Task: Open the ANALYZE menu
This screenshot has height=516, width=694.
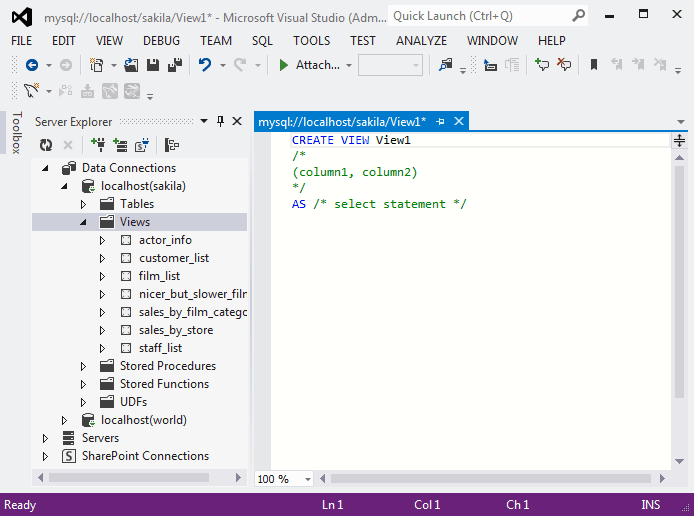Action: (x=421, y=41)
